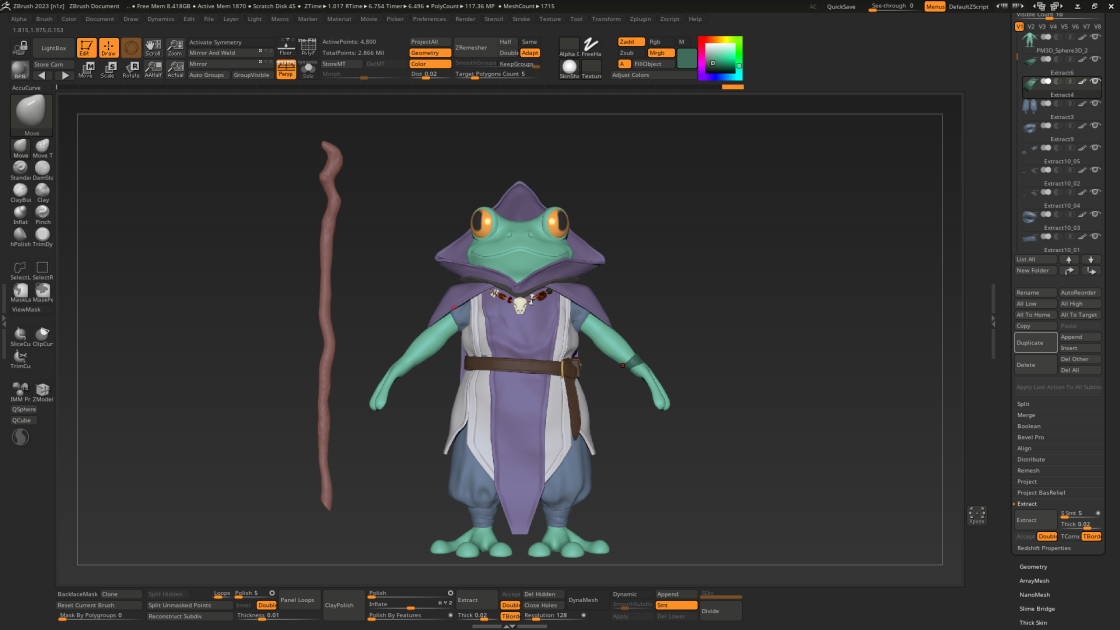Image resolution: width=1120 pixels, height=630 pixels.
Task: Open the Zplugin menu
Action: pos(640,19)
